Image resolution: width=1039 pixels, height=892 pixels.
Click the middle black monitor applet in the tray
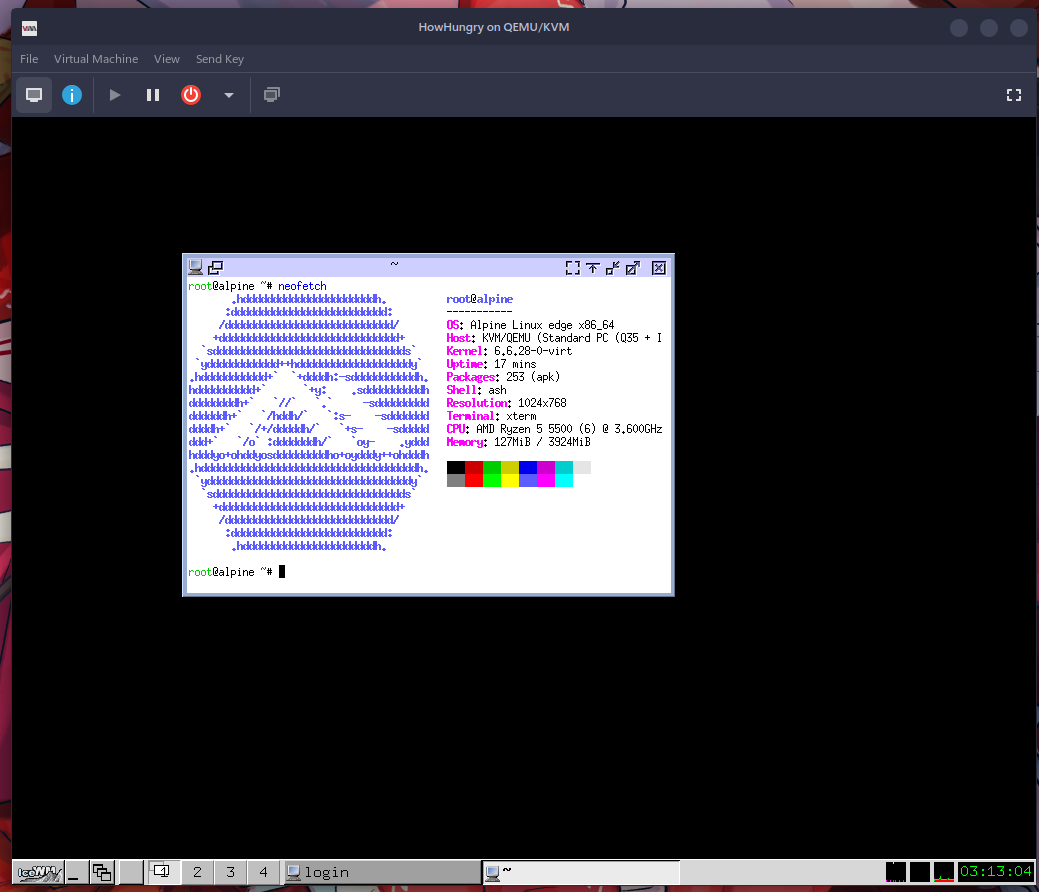[919, 871]
